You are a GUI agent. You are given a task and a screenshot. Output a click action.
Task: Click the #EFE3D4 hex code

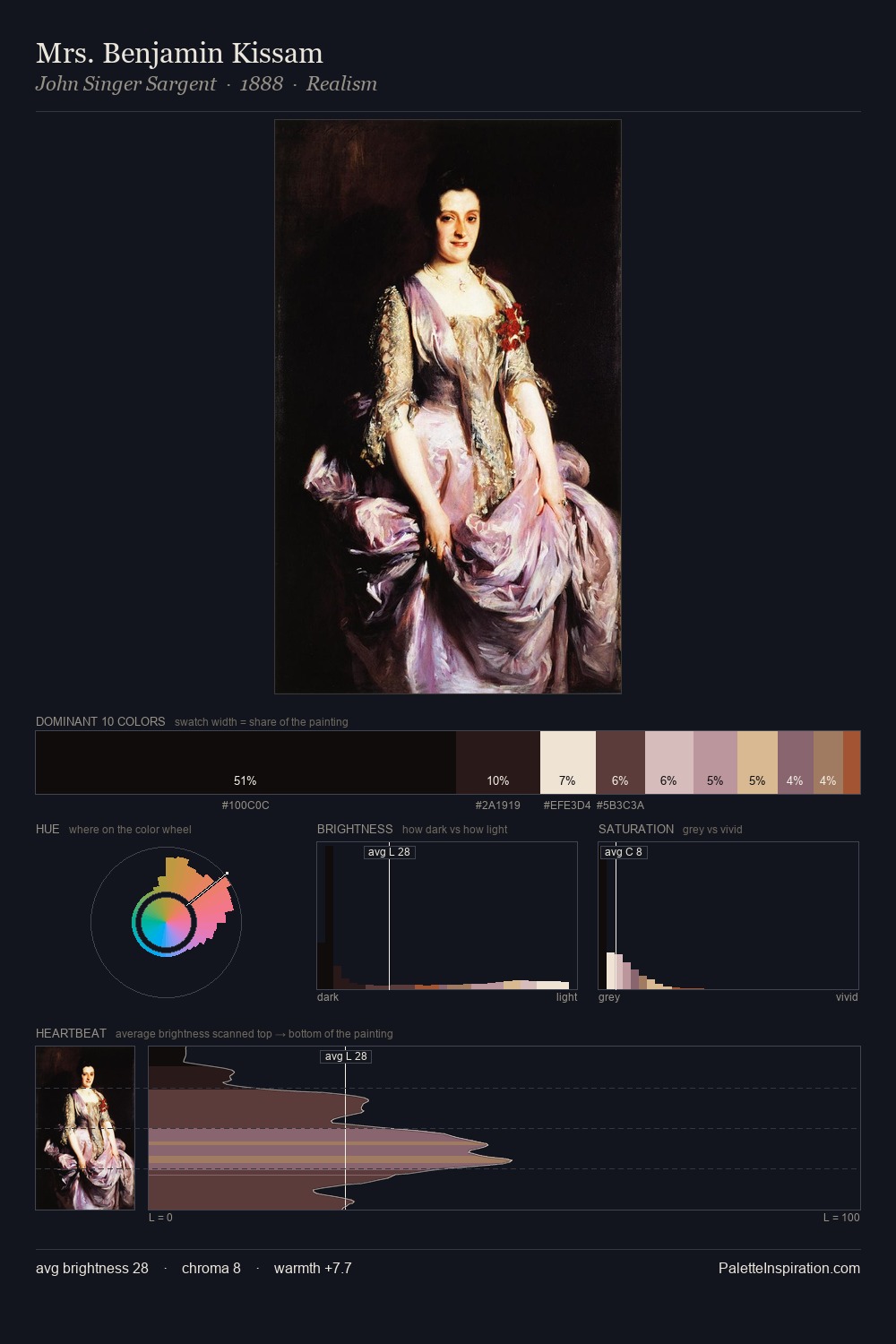click(567, 806)
